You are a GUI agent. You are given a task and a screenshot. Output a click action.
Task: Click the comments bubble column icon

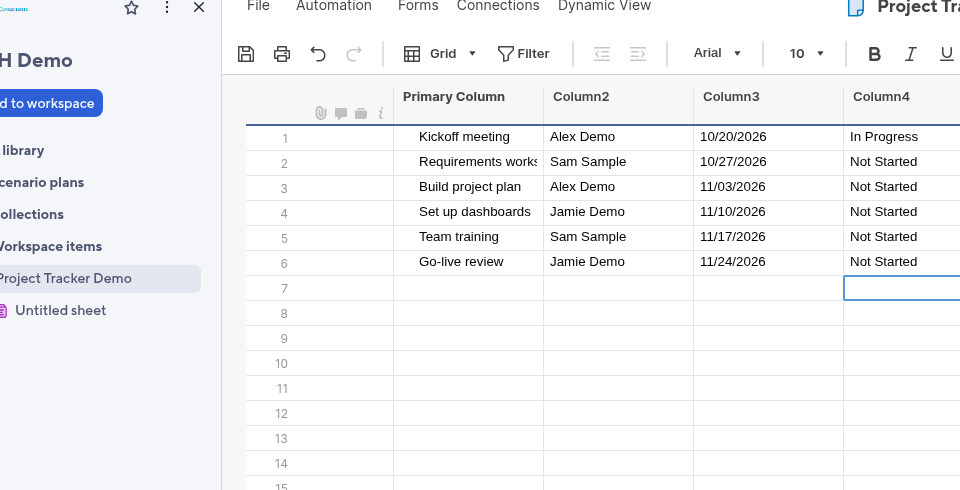[341, 113]
